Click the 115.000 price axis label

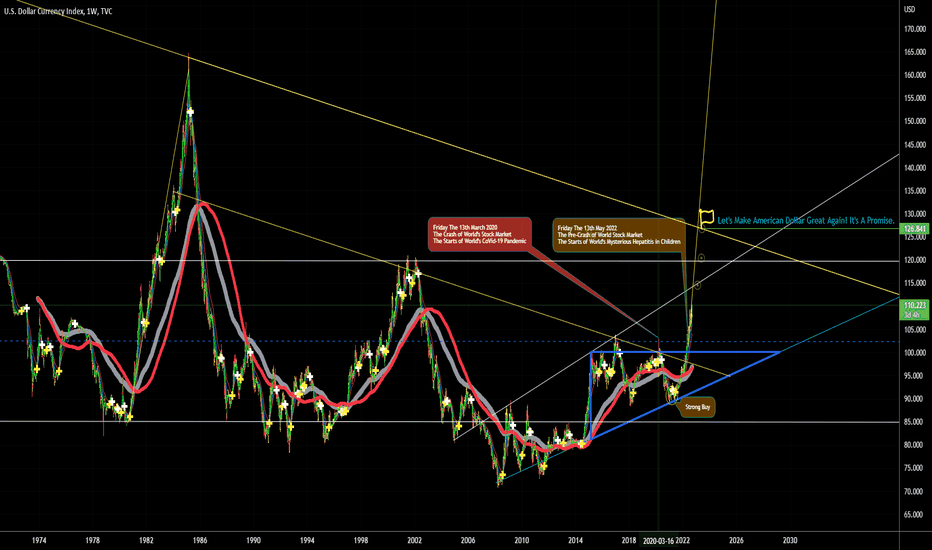(x=915, y=283)
